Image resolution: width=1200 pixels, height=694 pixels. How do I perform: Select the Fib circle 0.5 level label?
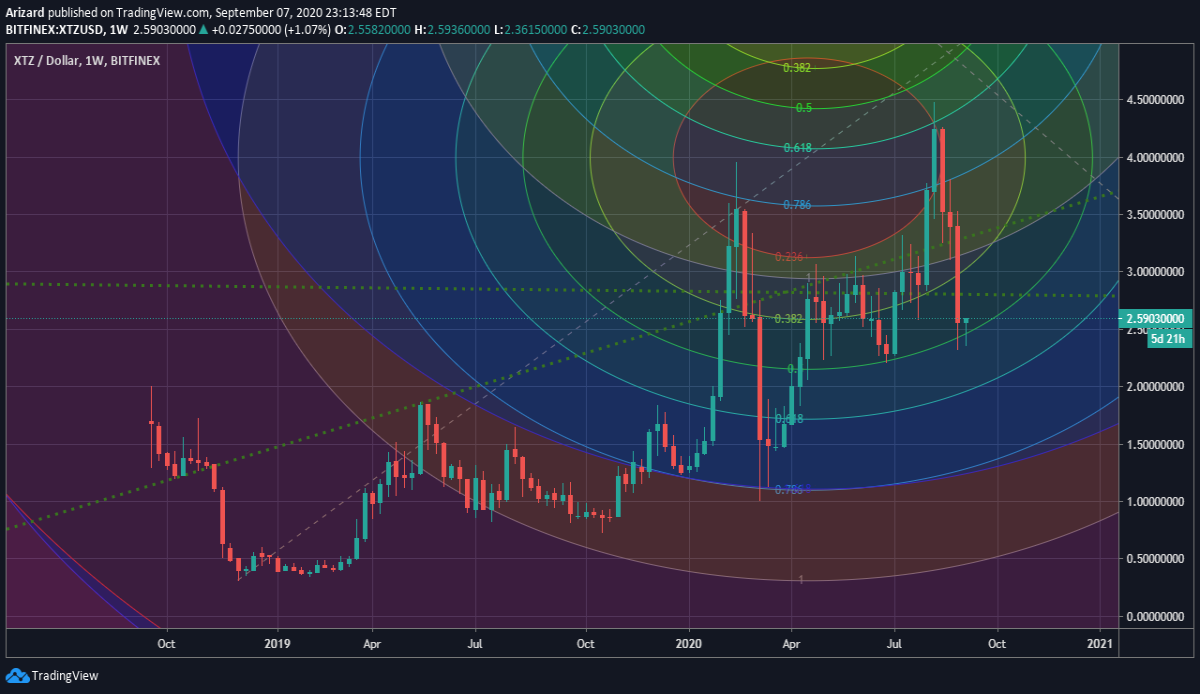click(x=803, y=107)
